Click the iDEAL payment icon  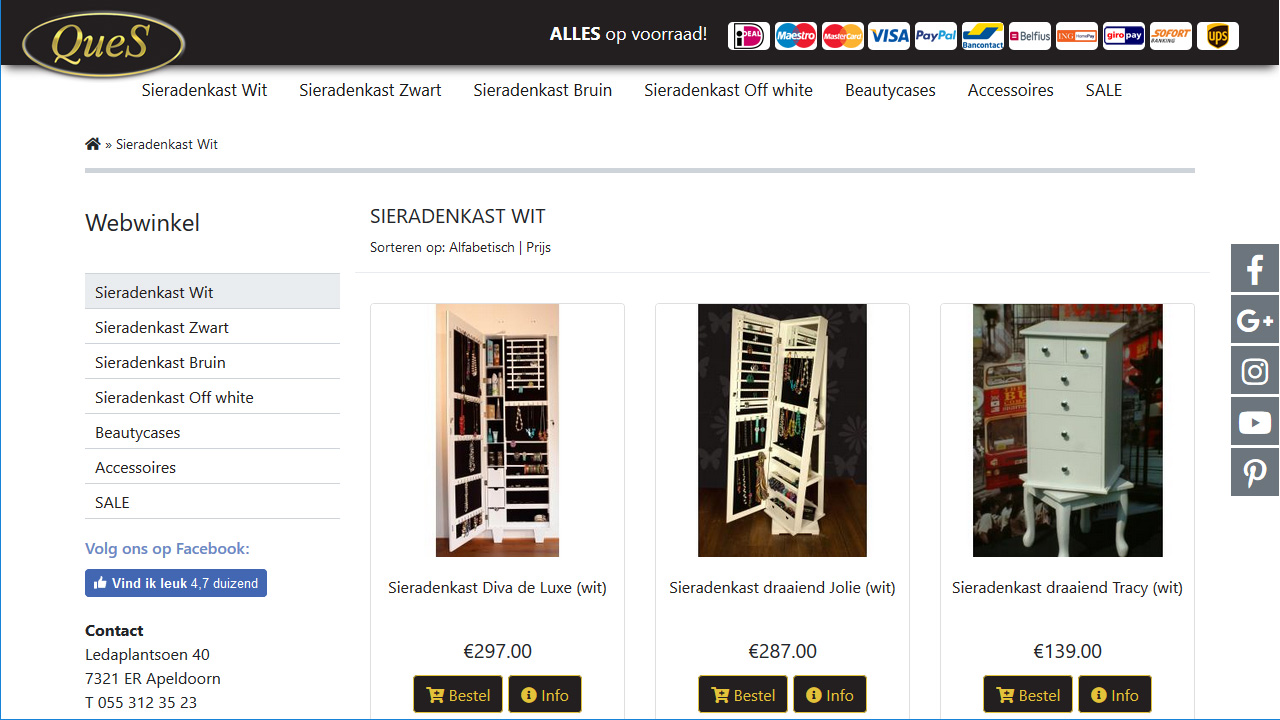tap(749, 36)
